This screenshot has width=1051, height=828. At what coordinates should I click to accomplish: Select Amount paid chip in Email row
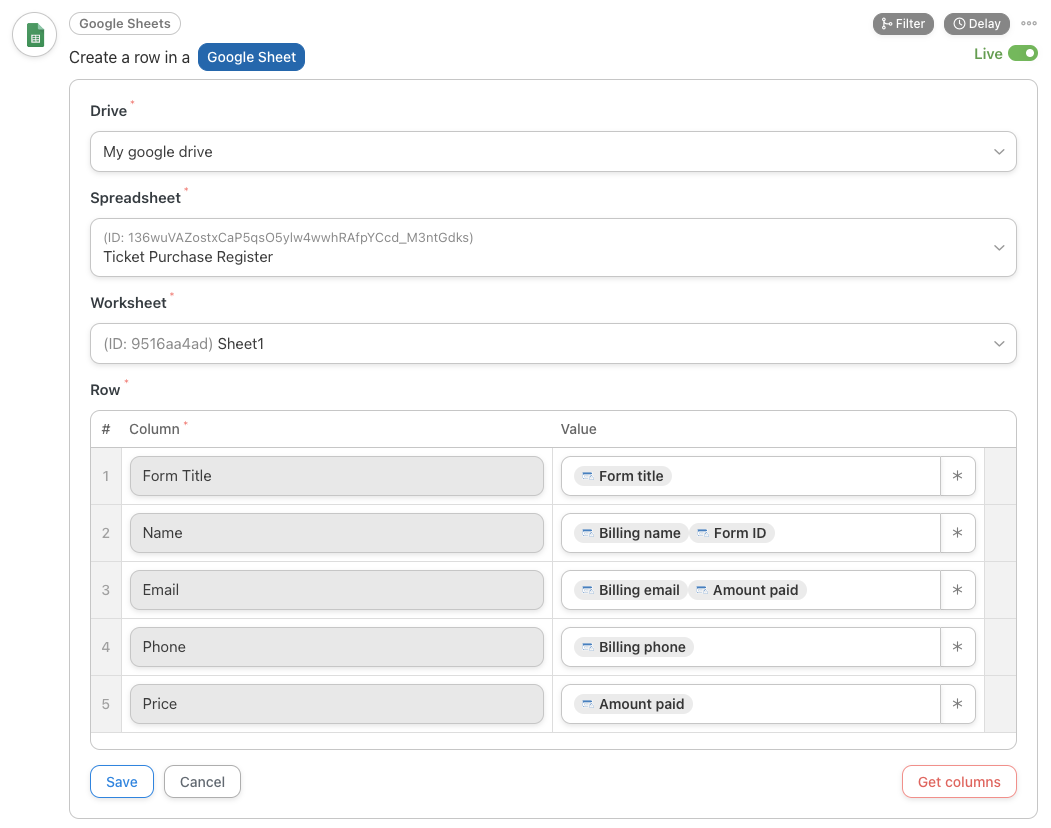pyautogui.click(x=747, y=590)
